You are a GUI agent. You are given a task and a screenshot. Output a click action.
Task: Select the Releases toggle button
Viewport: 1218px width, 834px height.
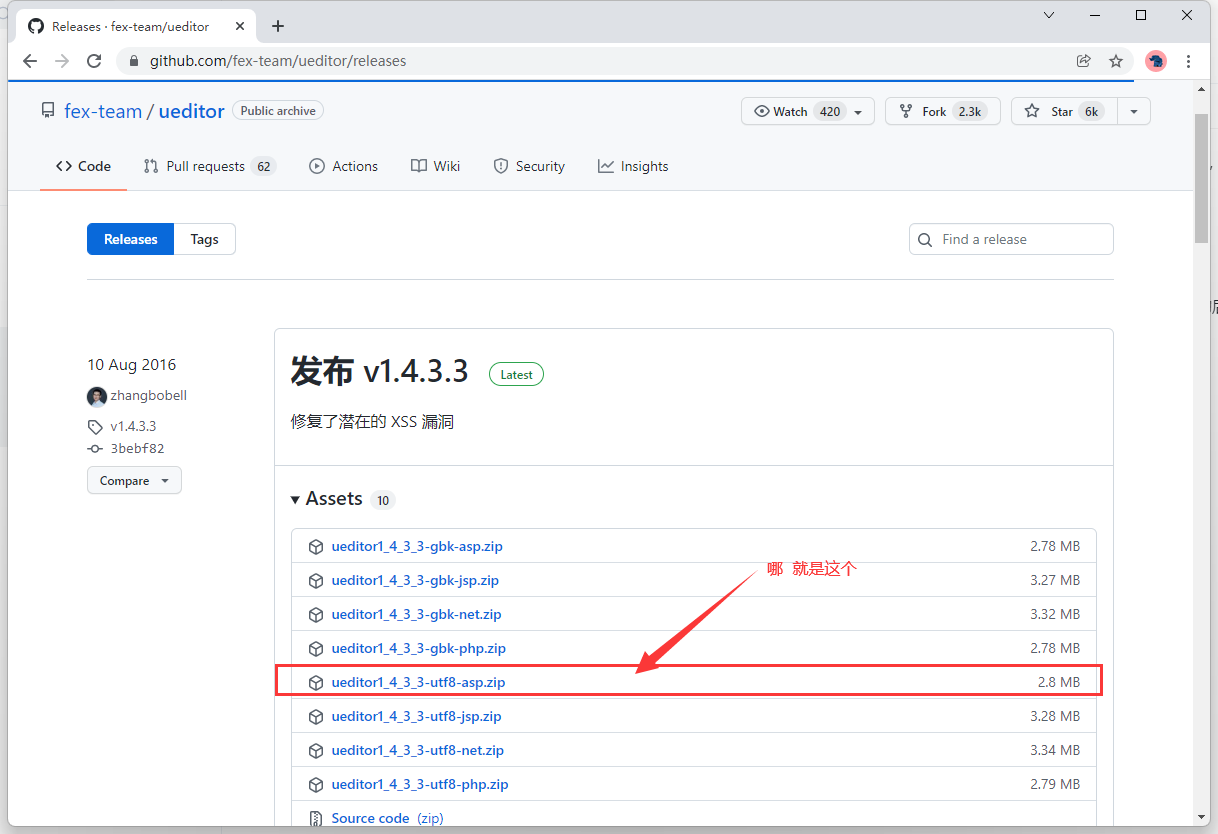131,239
